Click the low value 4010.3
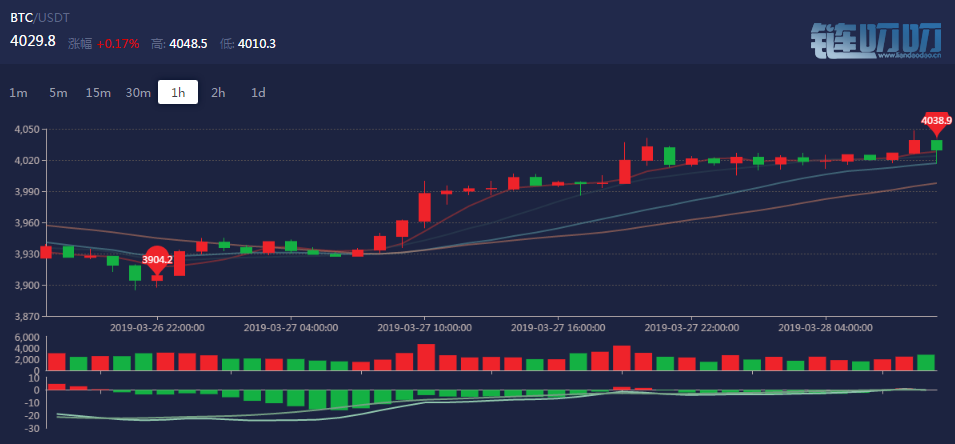Screen dimensions: 955x444 256,44
